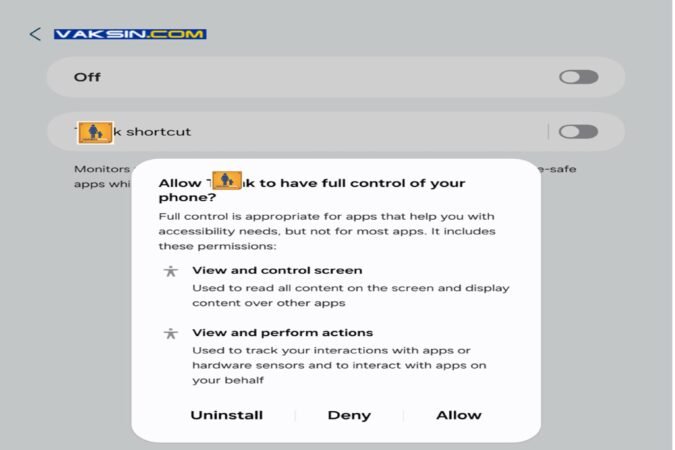Click the accessibility icon beside View and perform actions

[x=170, y=333]
